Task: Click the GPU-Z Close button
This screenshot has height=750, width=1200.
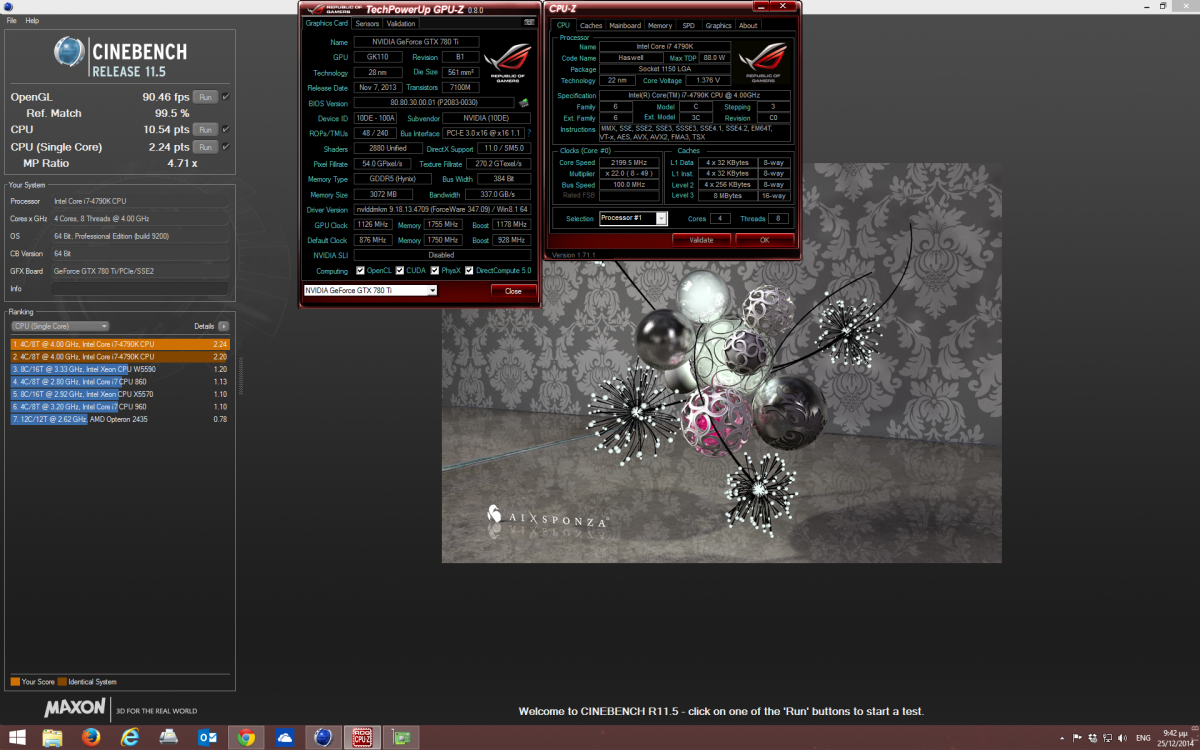Action: pos(513,291)
